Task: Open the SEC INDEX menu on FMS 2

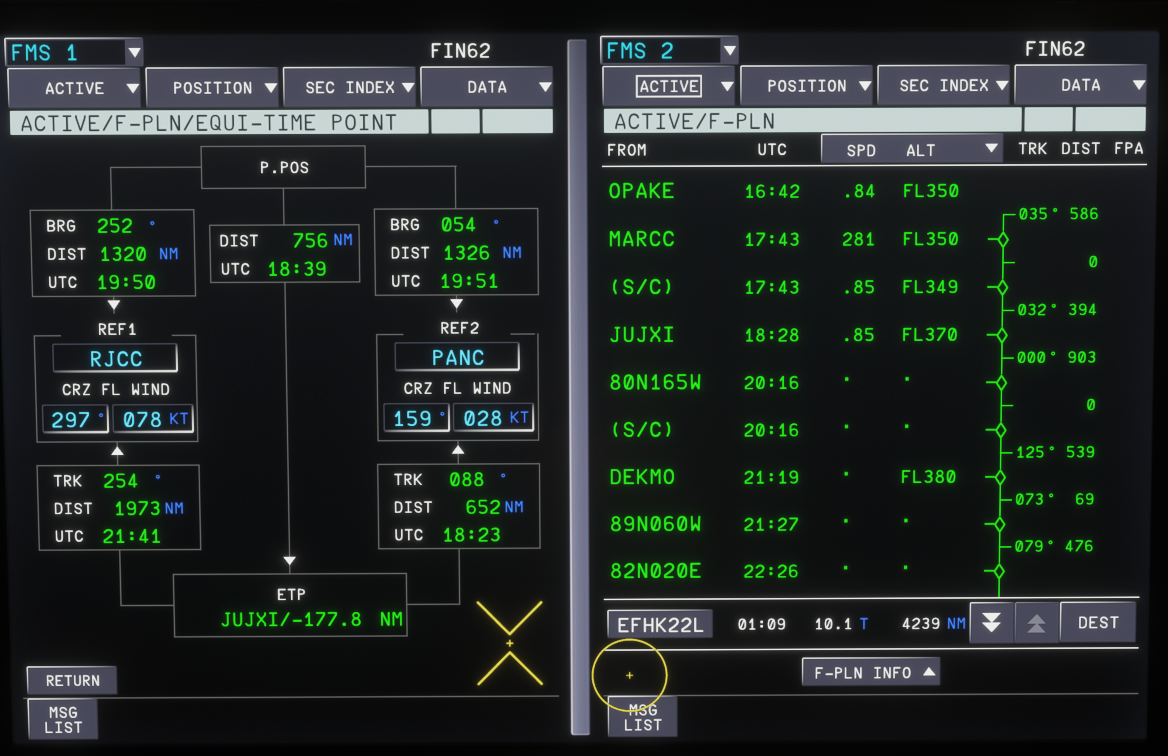Action: point(945,86)
